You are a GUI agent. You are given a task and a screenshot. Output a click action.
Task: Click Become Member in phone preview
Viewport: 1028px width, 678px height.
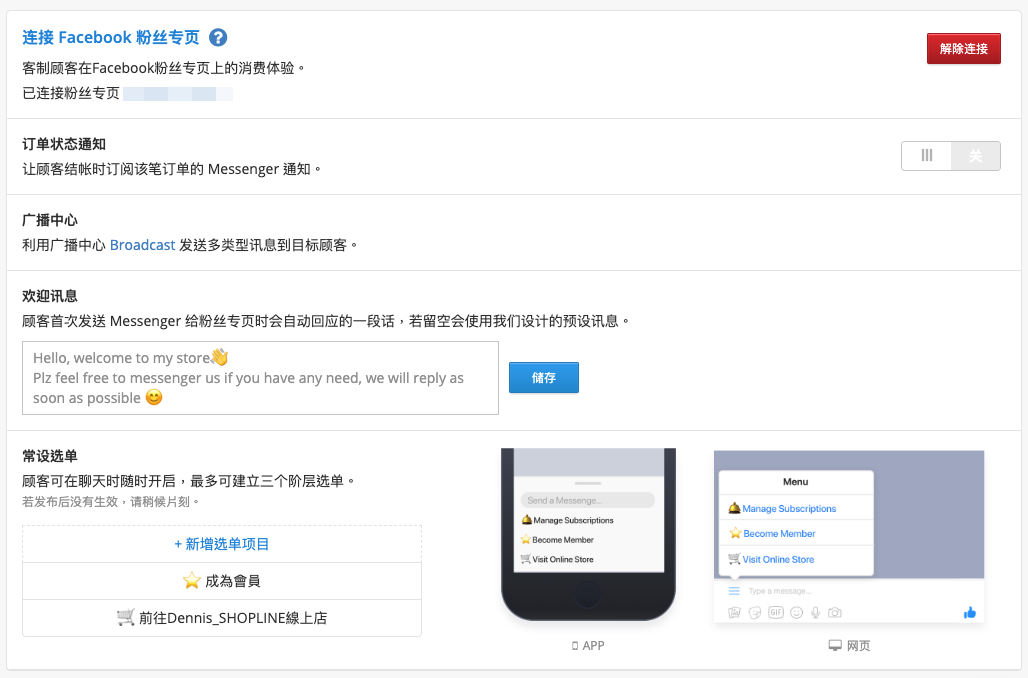[x=563, y=540]
